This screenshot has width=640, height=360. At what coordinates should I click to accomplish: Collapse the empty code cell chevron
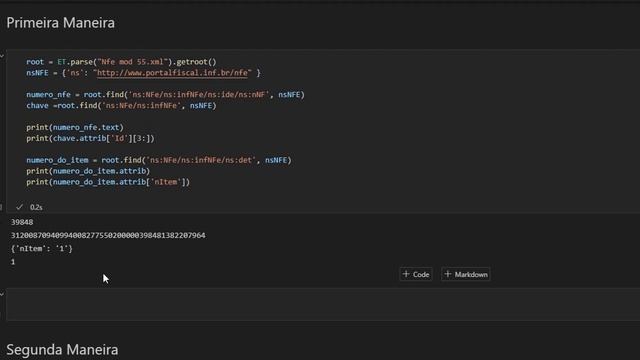2,294
